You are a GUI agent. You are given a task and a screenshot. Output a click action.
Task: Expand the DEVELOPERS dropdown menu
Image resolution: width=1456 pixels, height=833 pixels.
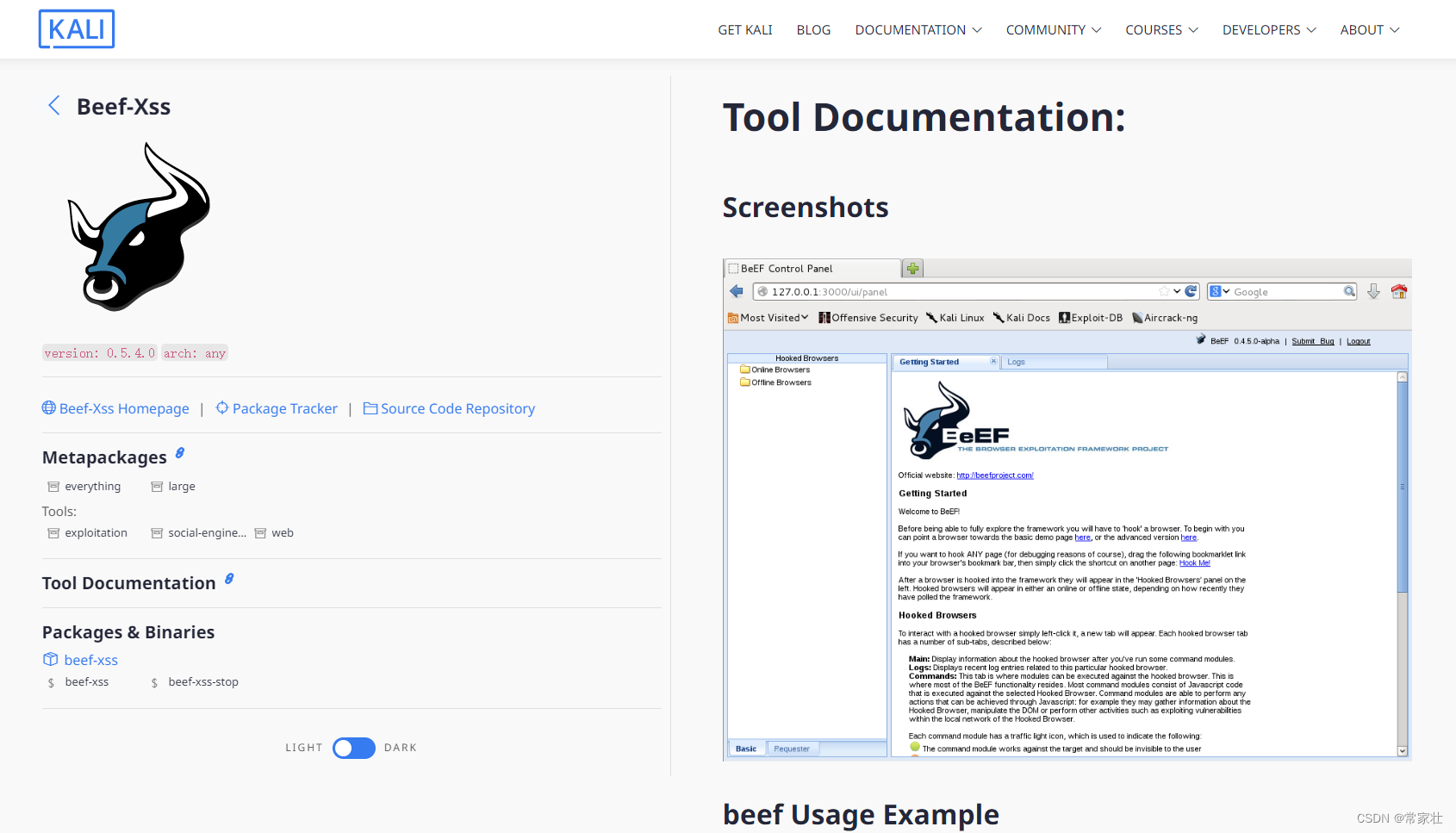1269,30
